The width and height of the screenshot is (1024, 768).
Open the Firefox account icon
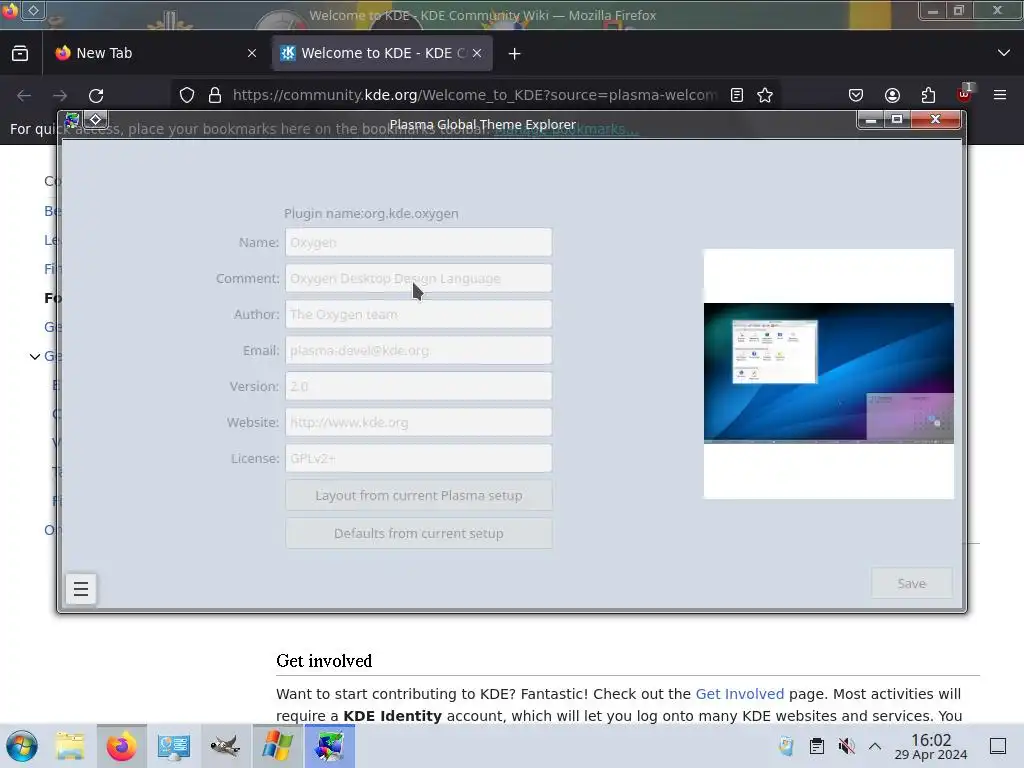pyautogui.click(x=892, y=95)
